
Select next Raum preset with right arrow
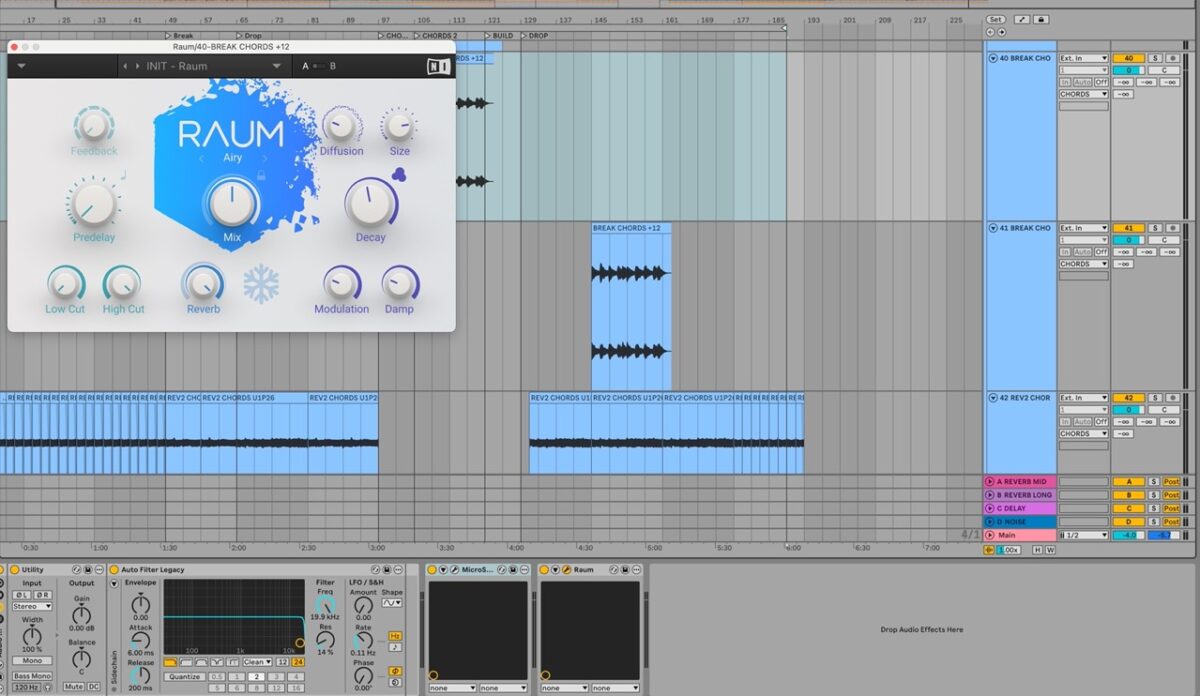(x=137, y=67)
